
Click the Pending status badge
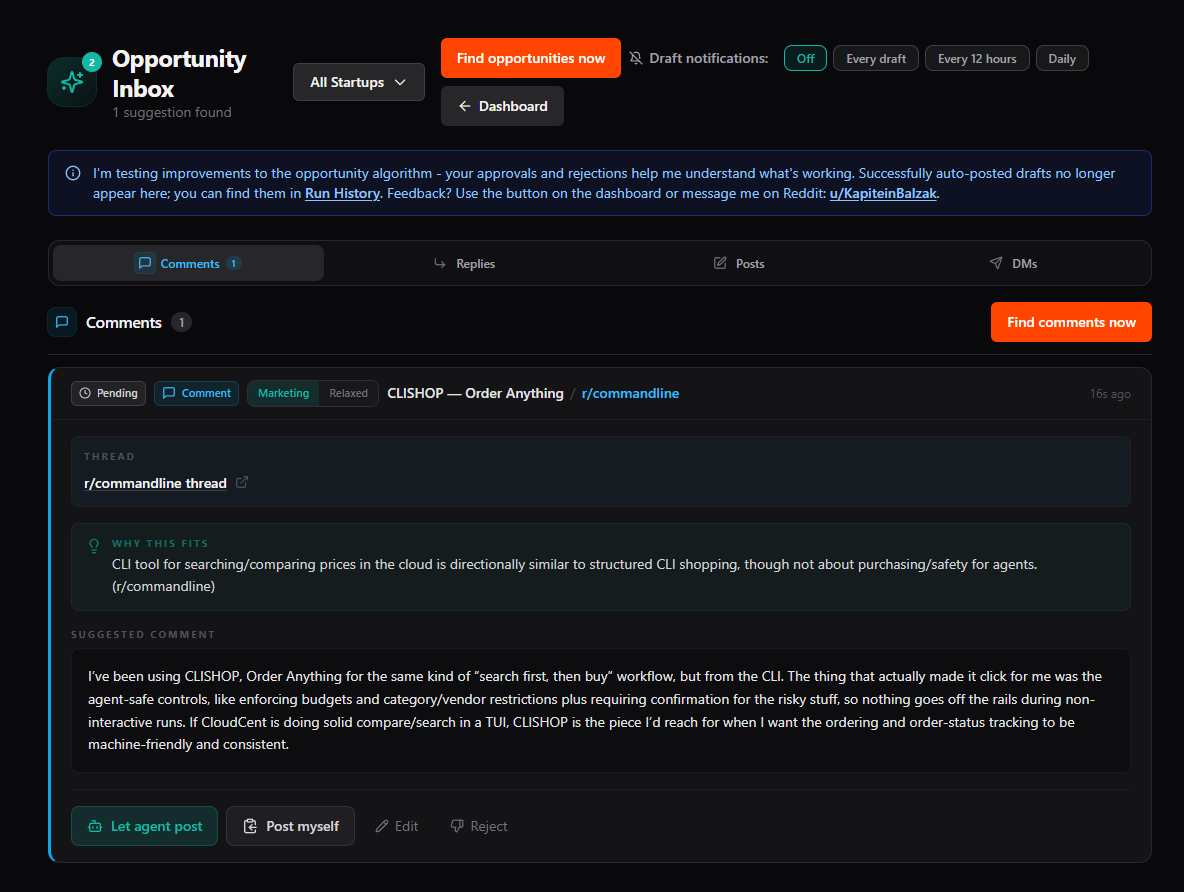(x=109, y=394)
